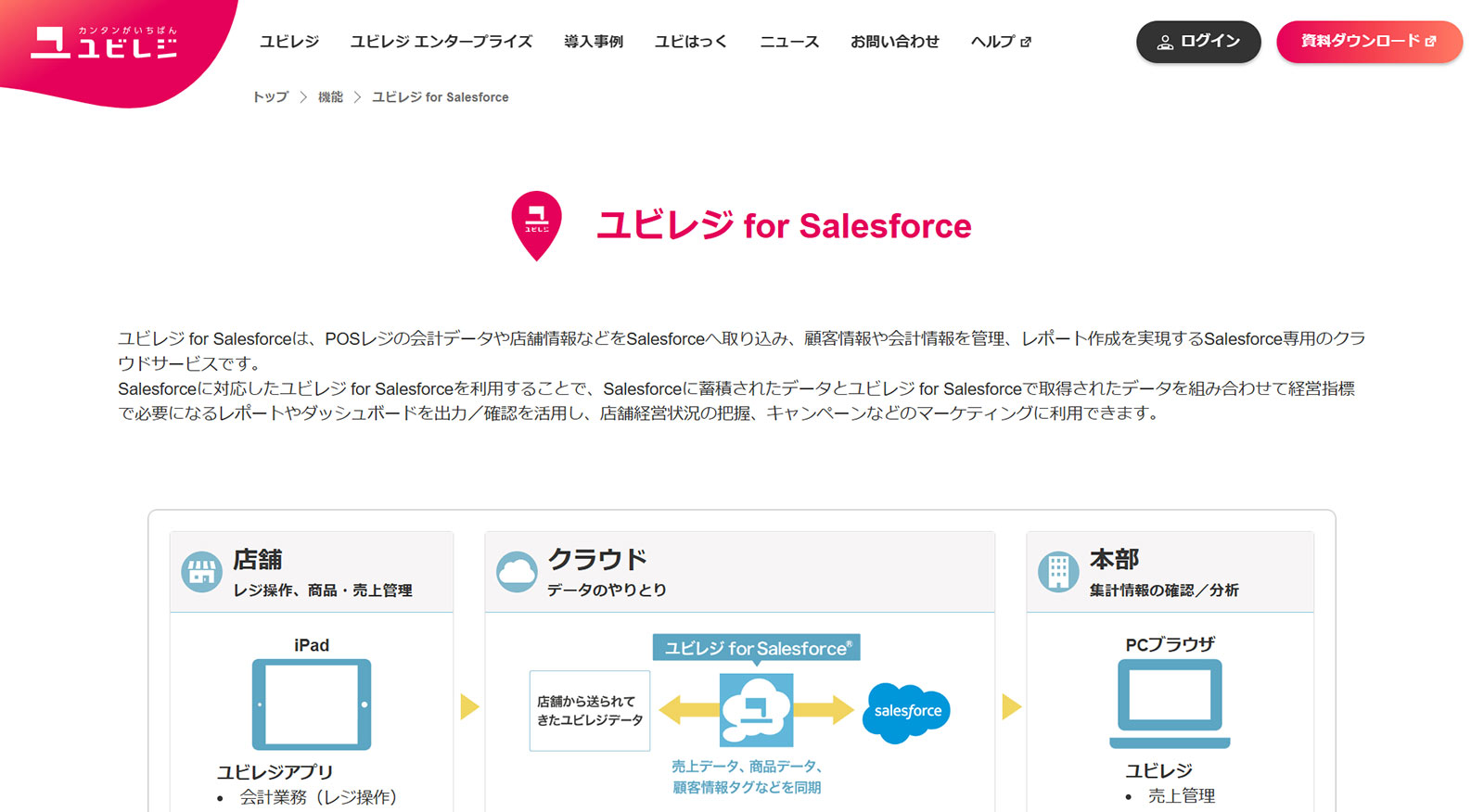Click the building icon beside 本部

1058,571
